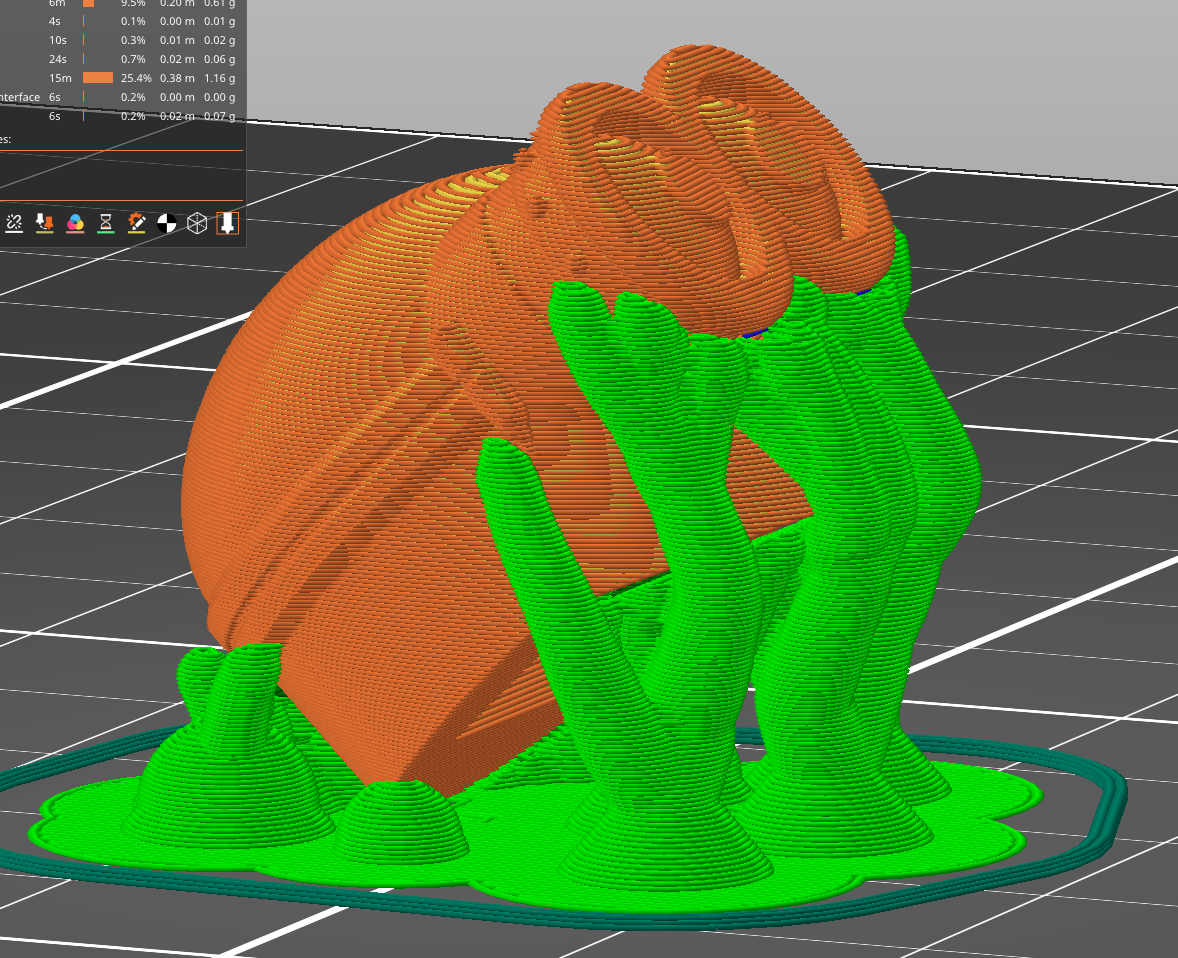Click the orange 25.4% usage bar
Viewport: 1178px width, 958px height.
coord(97,78)
